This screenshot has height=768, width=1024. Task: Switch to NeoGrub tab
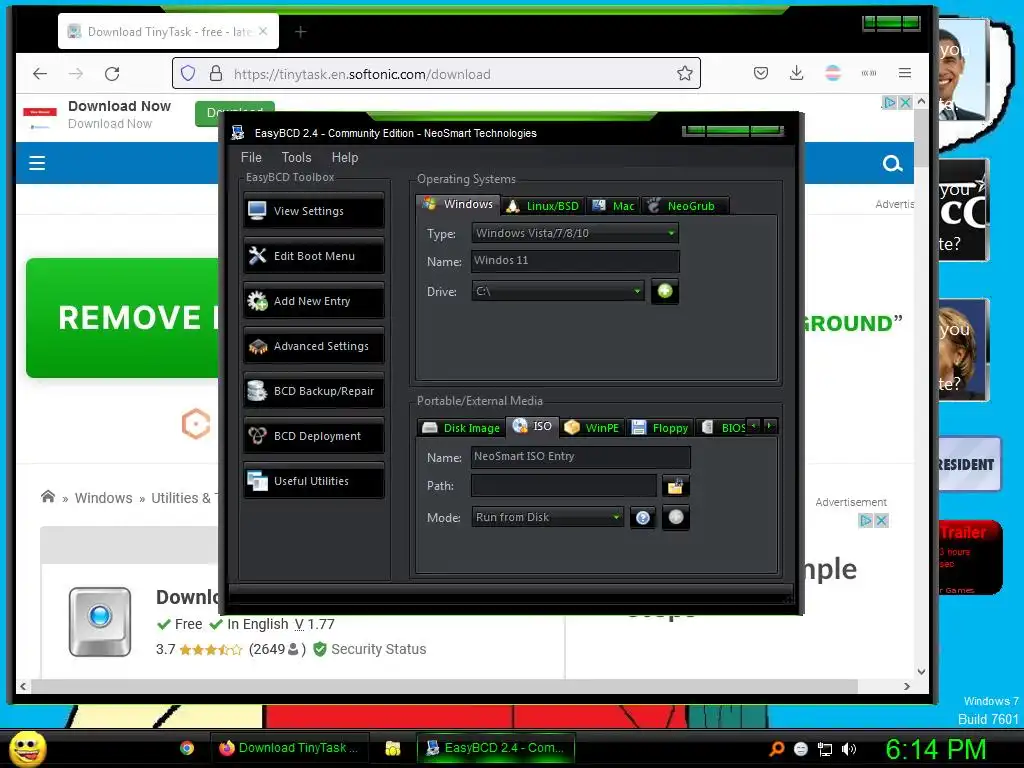click(x=684, y=206)
